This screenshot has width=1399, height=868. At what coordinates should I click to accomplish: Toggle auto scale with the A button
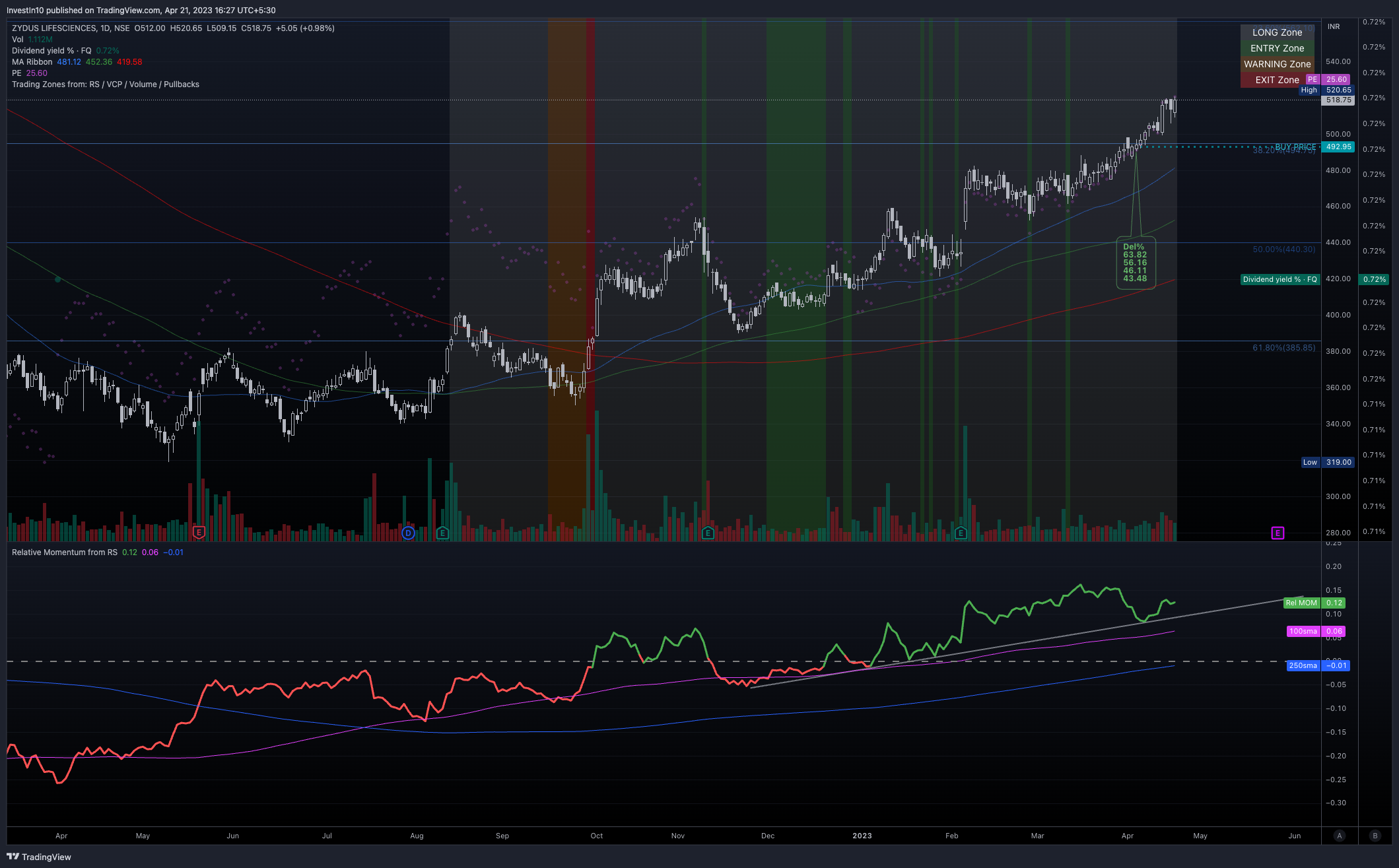point(1340,836)
